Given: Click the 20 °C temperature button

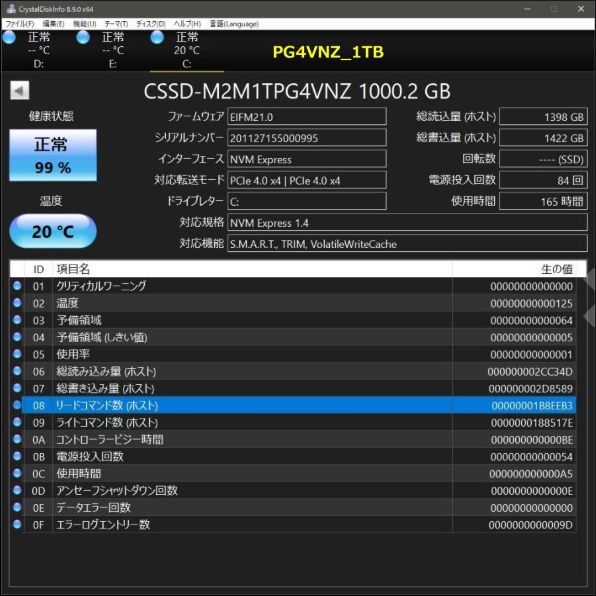Looking at the screenshot, I should click(x=53, y=231).
